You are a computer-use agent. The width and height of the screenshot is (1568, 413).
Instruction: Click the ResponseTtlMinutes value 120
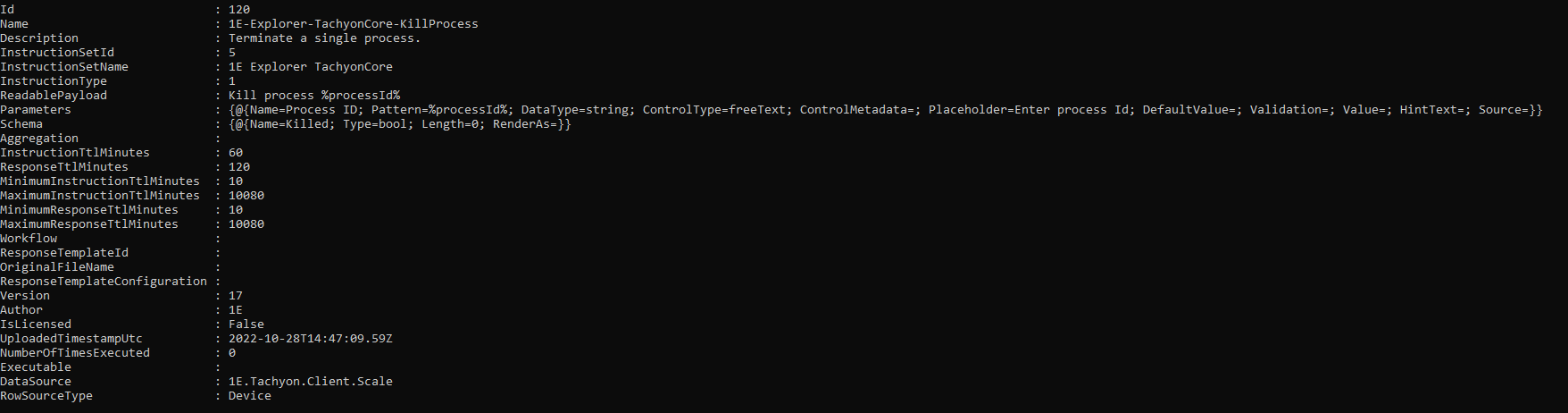pyautogui.click(x=238, y=167)
